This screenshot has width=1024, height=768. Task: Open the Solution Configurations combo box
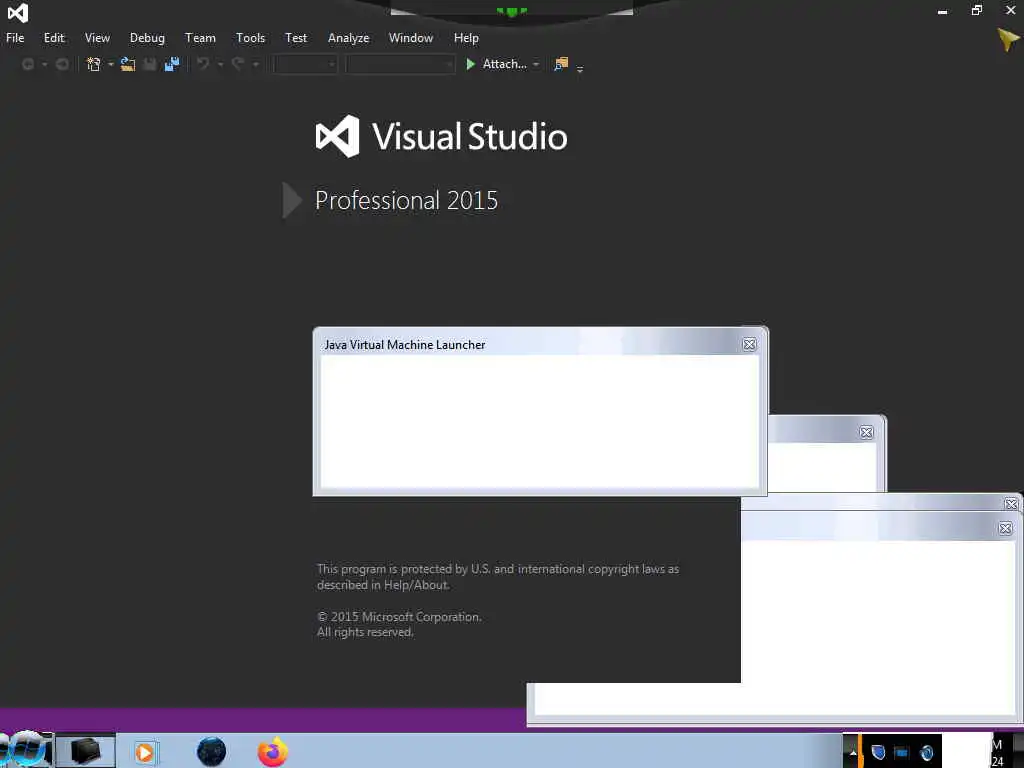point(306,64)
